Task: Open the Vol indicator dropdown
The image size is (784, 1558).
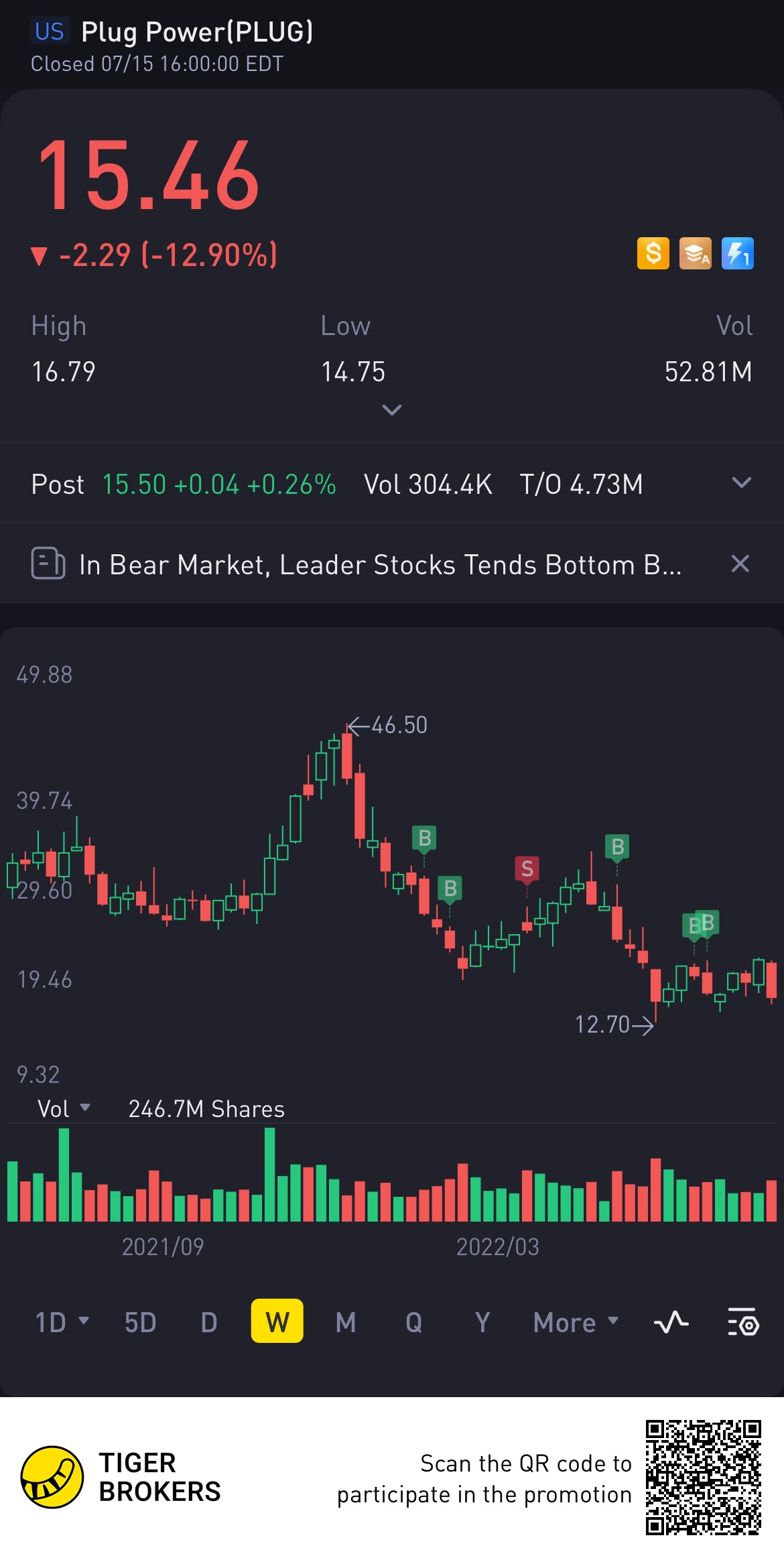Action: [64, 1109]
